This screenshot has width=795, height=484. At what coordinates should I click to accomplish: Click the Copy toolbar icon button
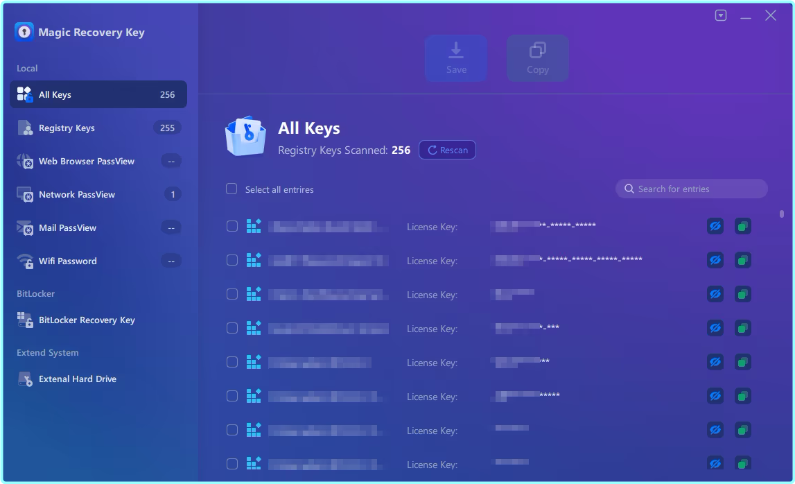(537, 58)
